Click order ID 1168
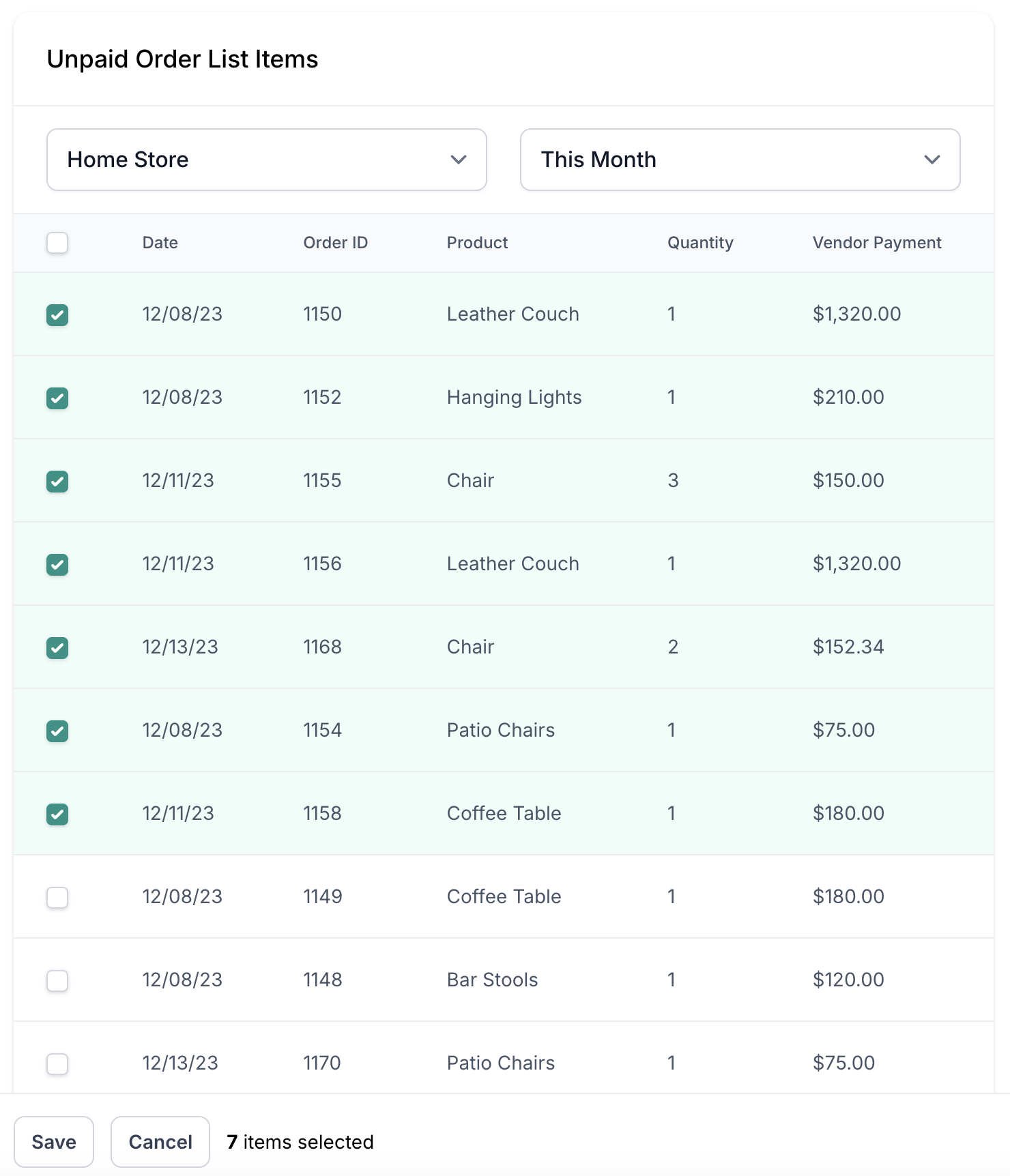The width and height of the screenshot is (1010, 1176). (x=322, y=647)
